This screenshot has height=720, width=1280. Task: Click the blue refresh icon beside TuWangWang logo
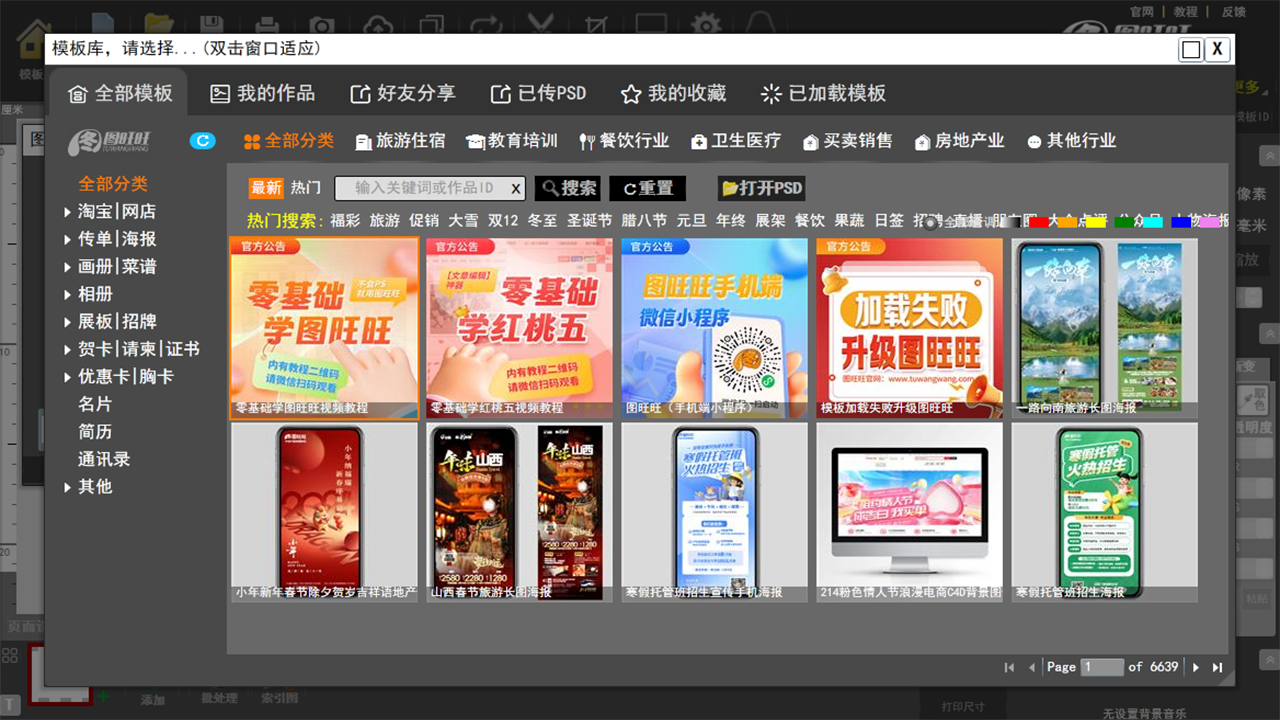[202, 141]
